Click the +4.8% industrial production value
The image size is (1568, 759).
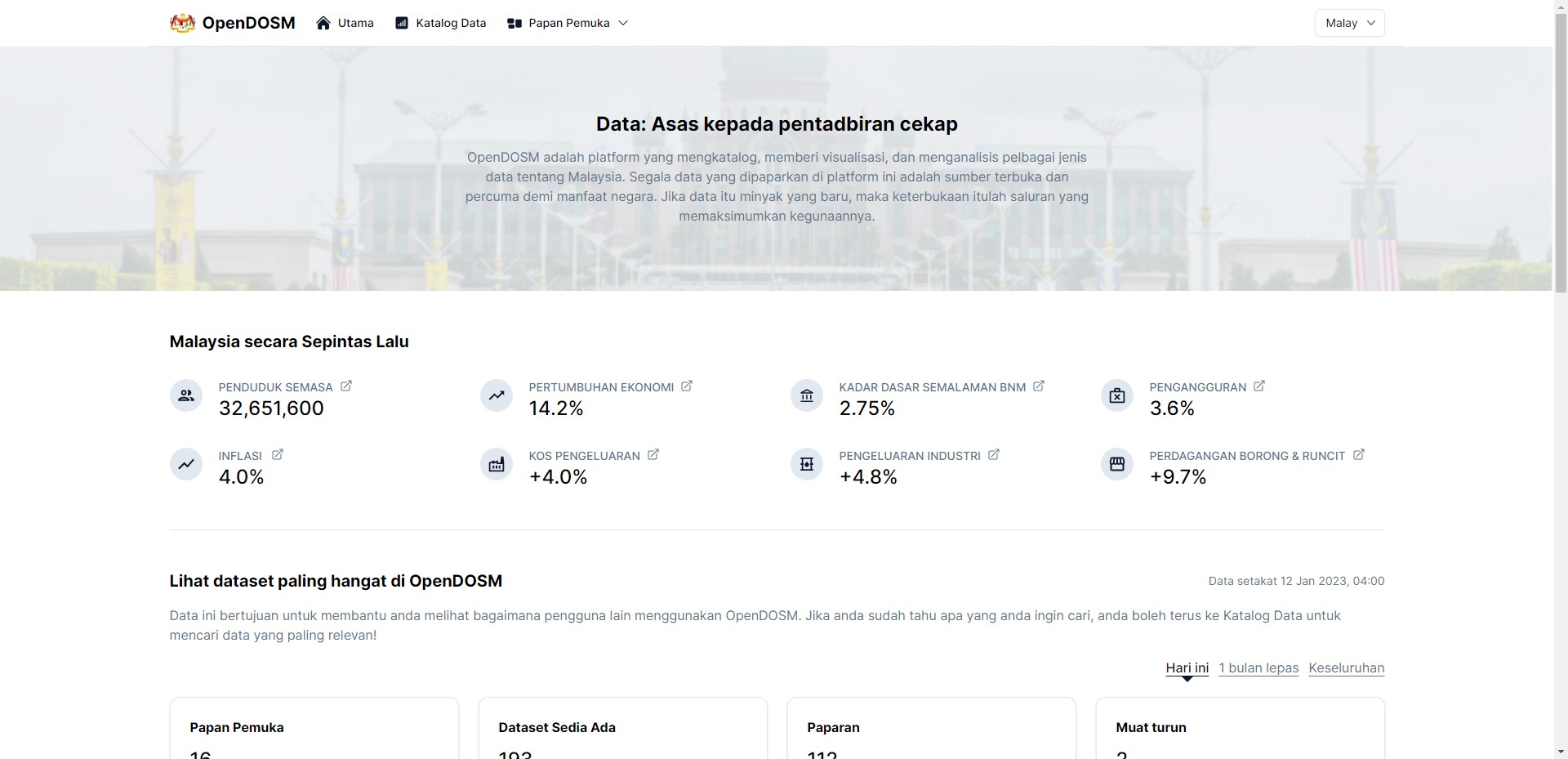pyautogui.click(x=868, y=477)
